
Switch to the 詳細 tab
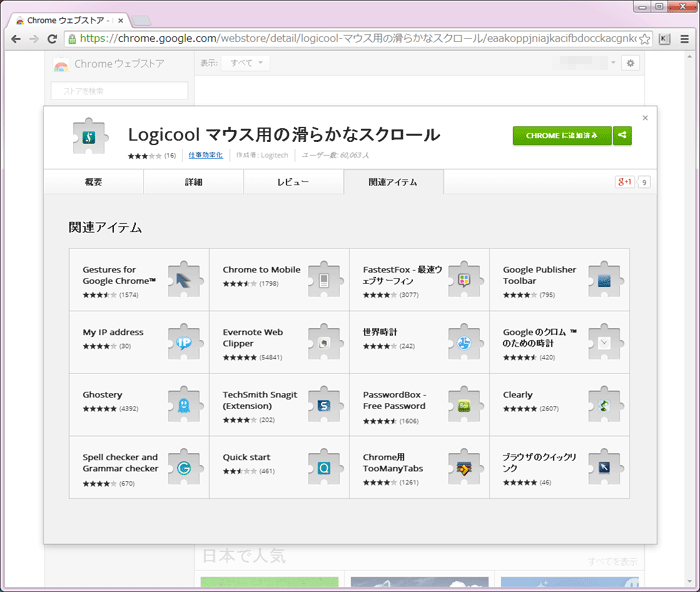[194, 182]
